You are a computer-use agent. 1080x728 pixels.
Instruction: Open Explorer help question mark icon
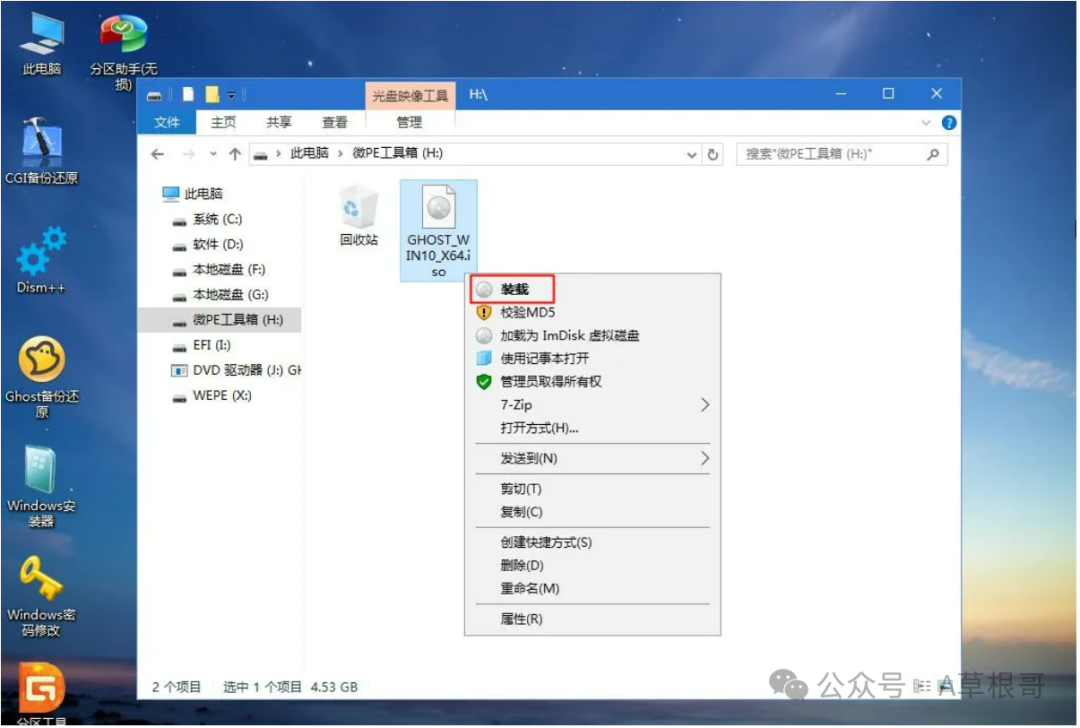(x=948, y=123)
